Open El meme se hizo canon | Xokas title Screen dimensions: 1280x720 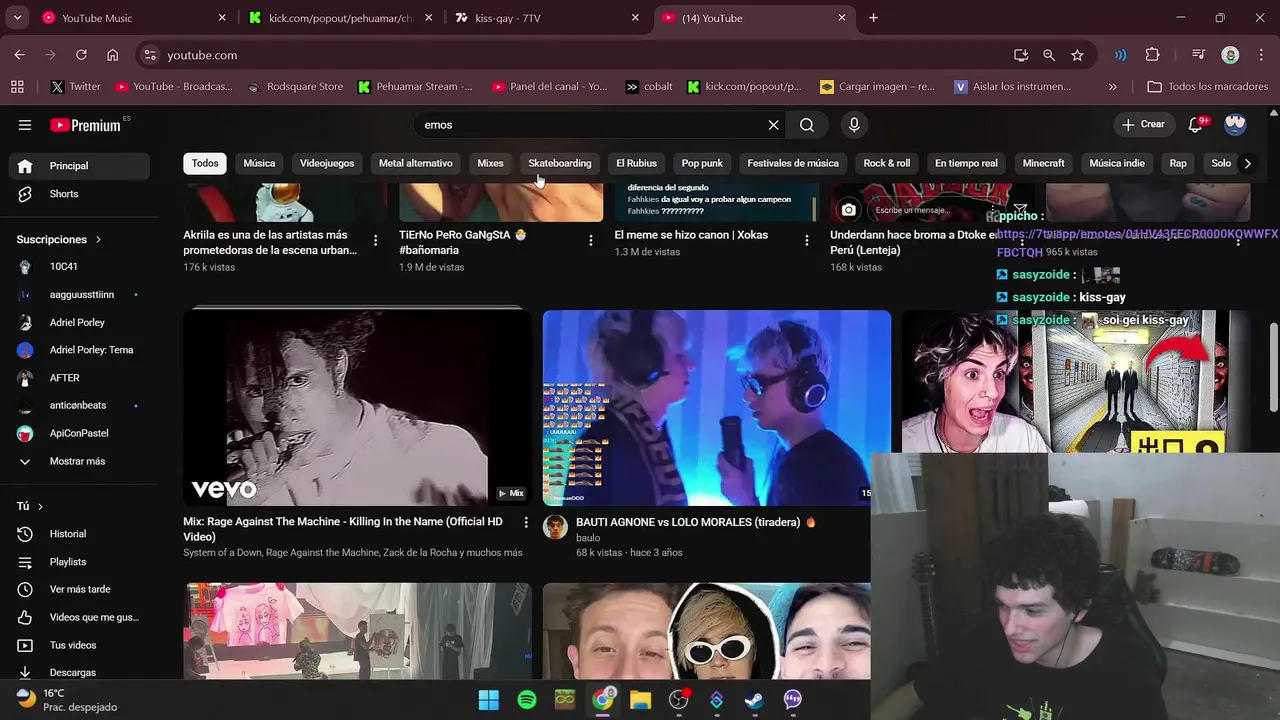[x=691, y=235]
